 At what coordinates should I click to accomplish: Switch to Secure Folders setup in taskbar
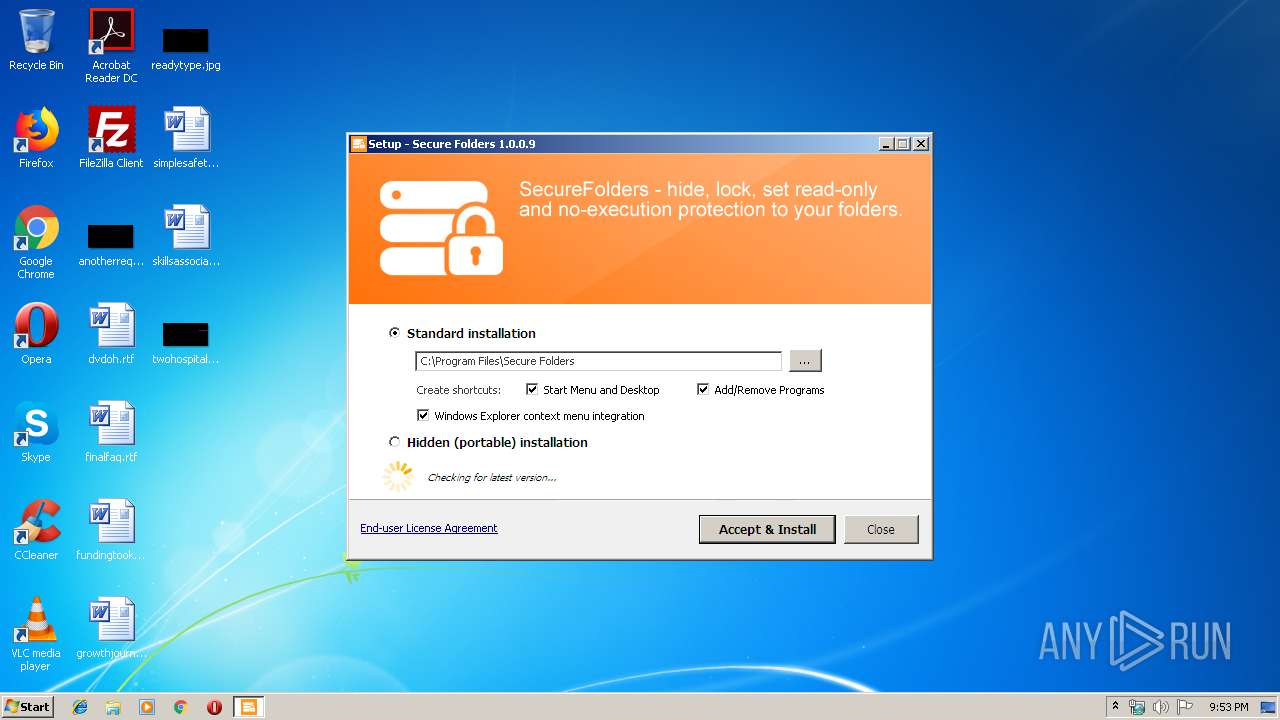tap(249, 707)
